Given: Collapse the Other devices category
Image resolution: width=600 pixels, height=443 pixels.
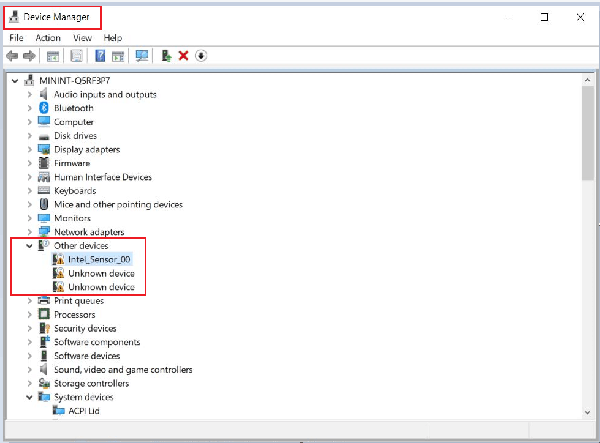Looking at the screenshot, I should [29, 245].
